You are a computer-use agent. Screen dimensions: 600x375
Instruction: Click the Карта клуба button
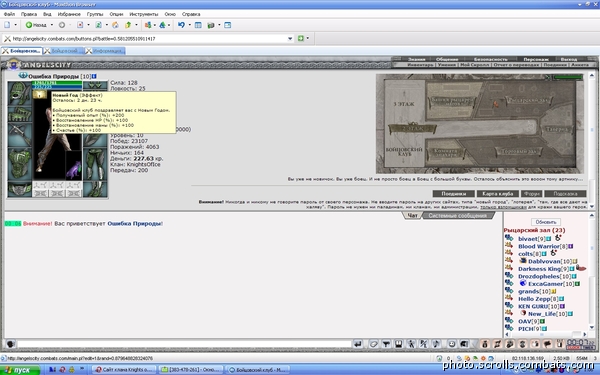click(497, 194)
